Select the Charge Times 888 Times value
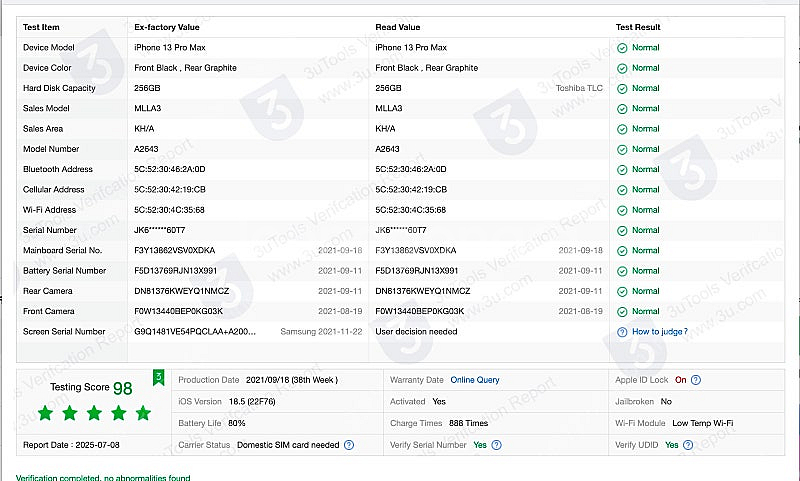800x481 pixels. pos(468,423)
